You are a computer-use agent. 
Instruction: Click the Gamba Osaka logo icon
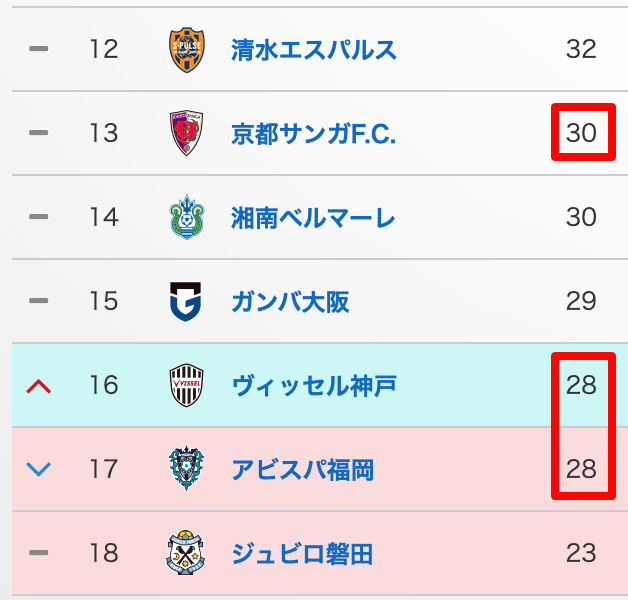pyautogui.click(x=187, y=301)
